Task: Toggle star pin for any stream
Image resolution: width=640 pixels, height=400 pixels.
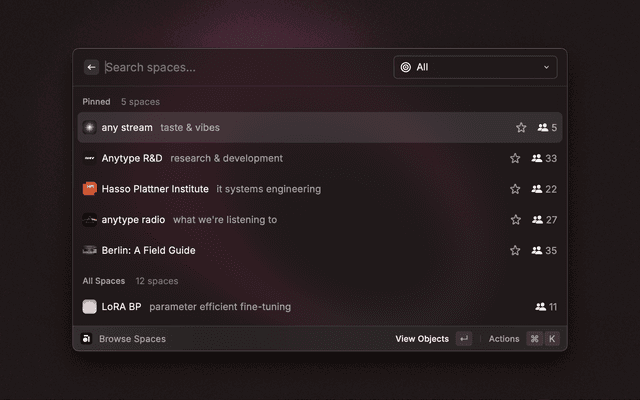Action: click(521, 128)
